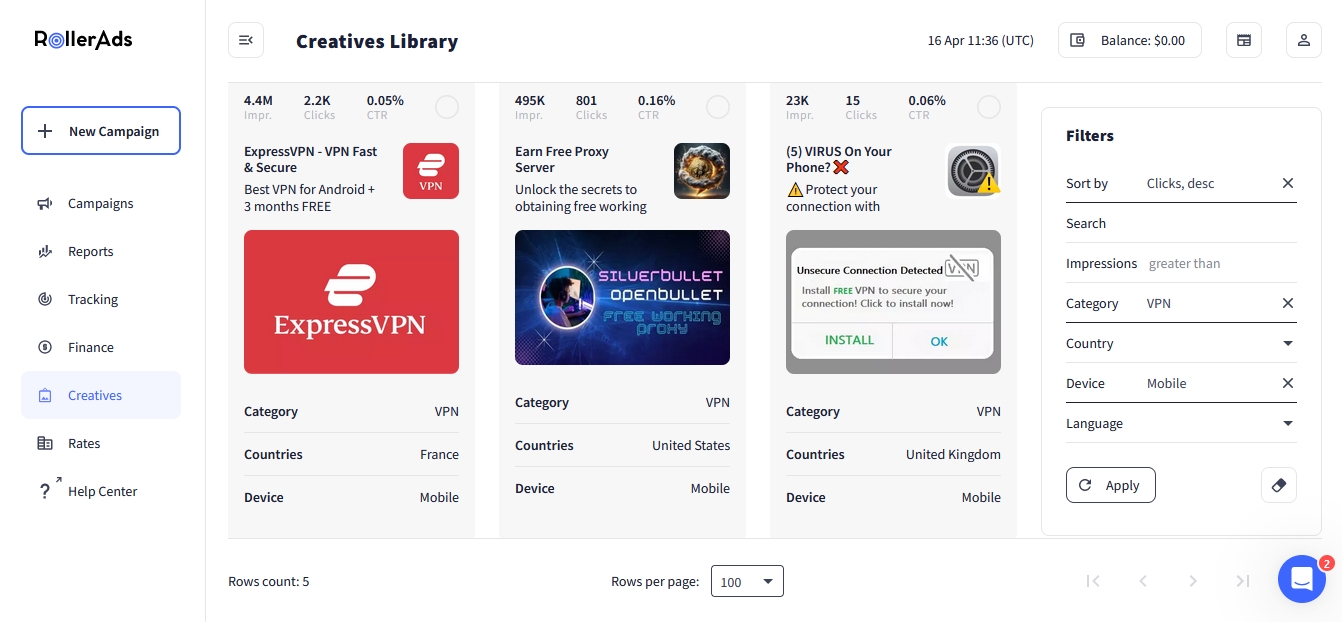Click the Search filter input
The image size is (1342, 622).
[1181, 223]
